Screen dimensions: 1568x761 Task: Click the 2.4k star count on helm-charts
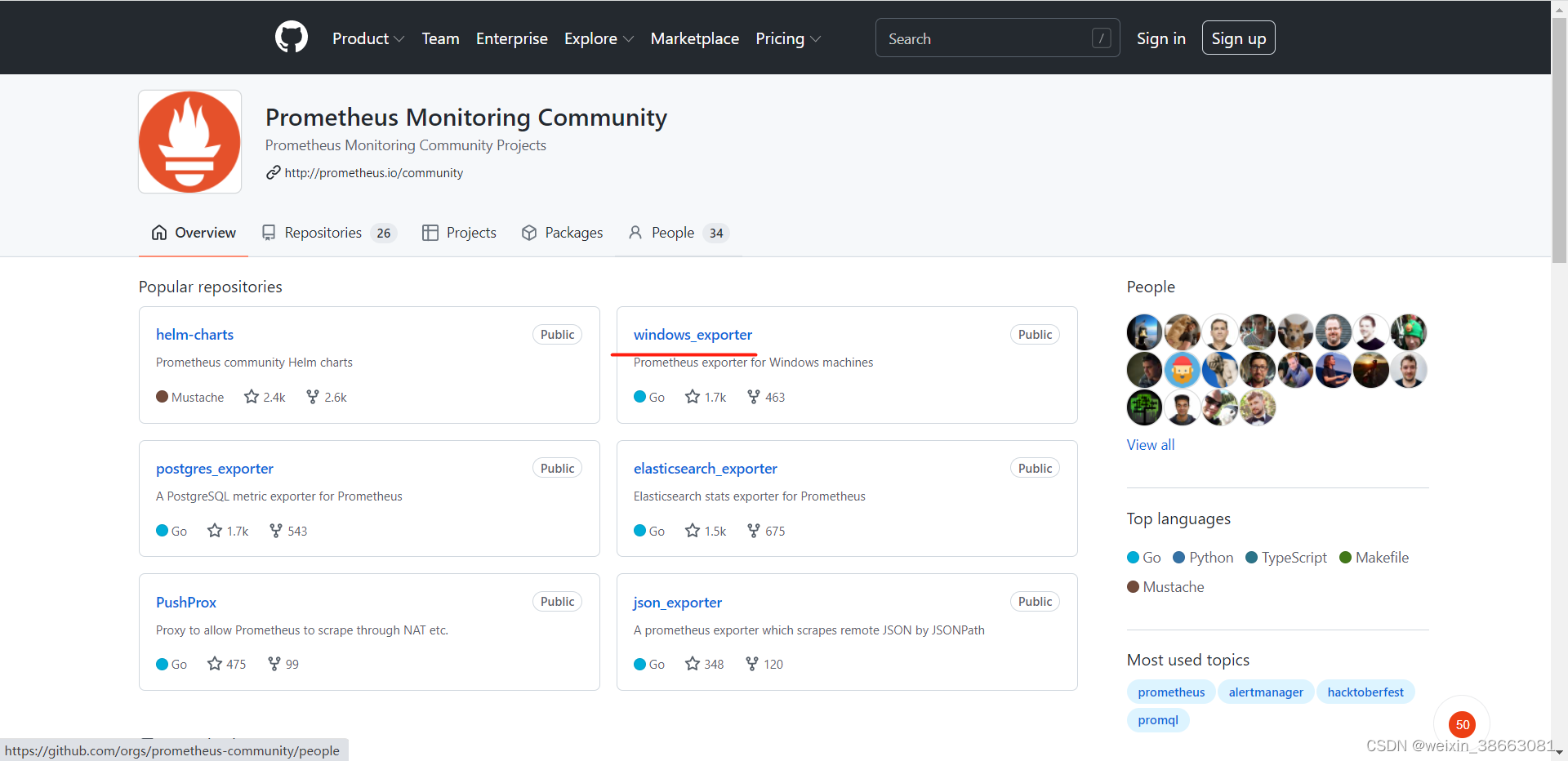[274, 398]
